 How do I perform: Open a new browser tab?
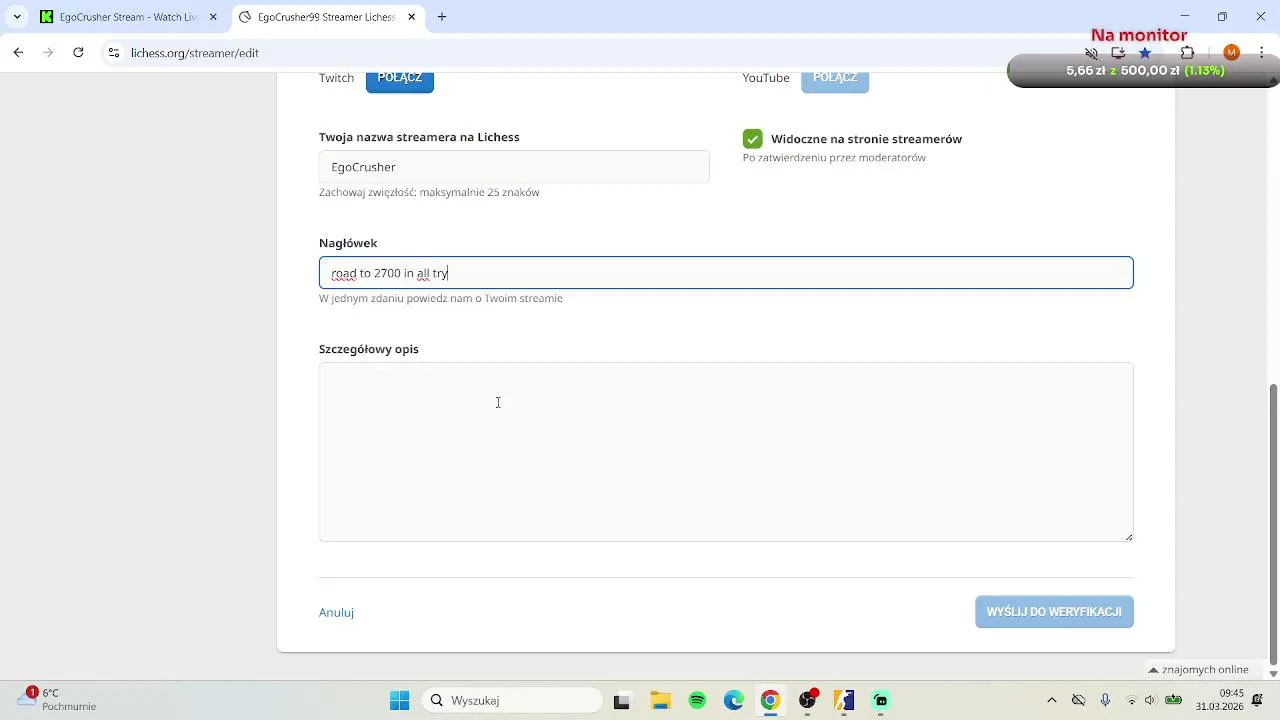442,17
